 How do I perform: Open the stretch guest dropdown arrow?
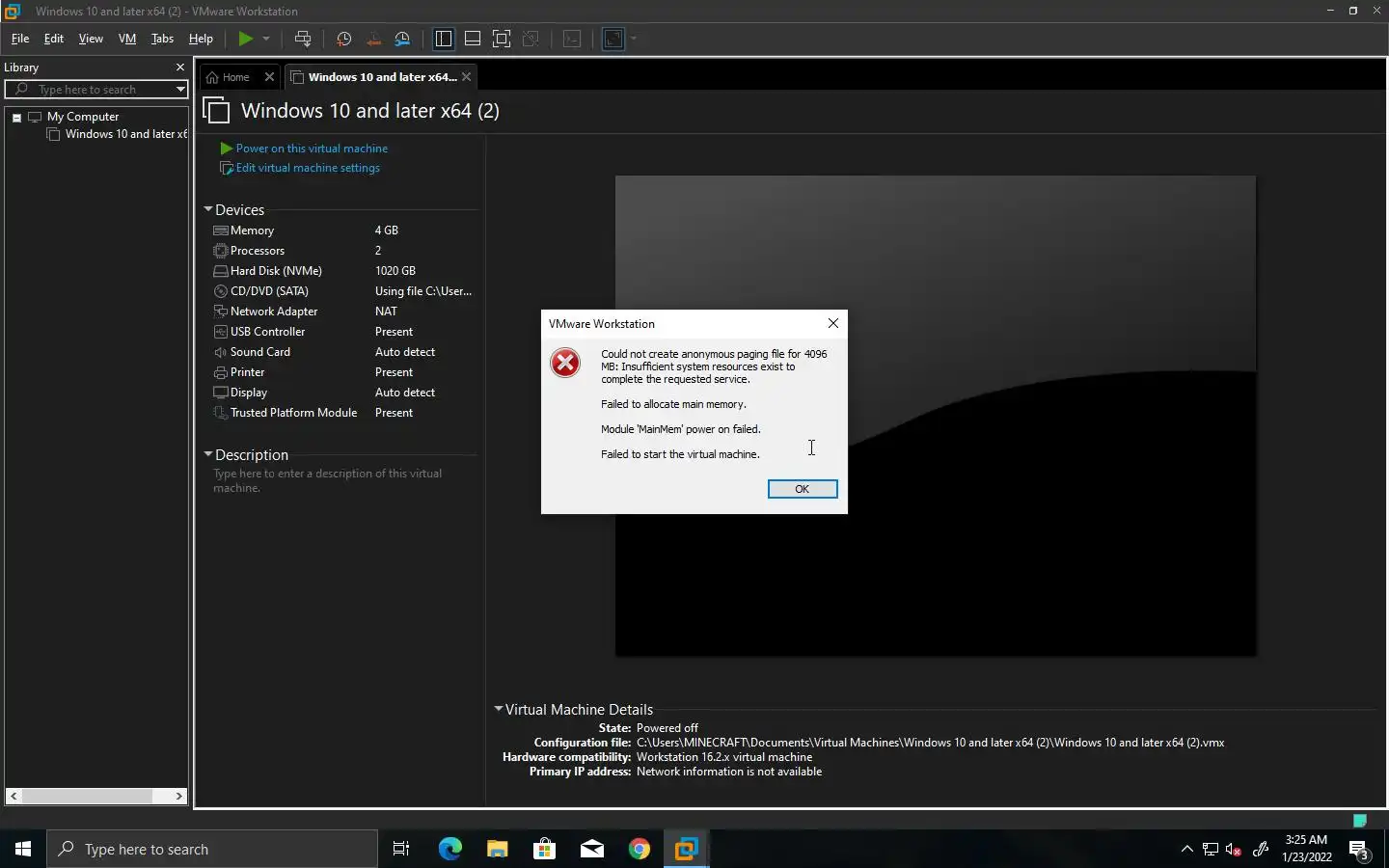click(634, 39)
